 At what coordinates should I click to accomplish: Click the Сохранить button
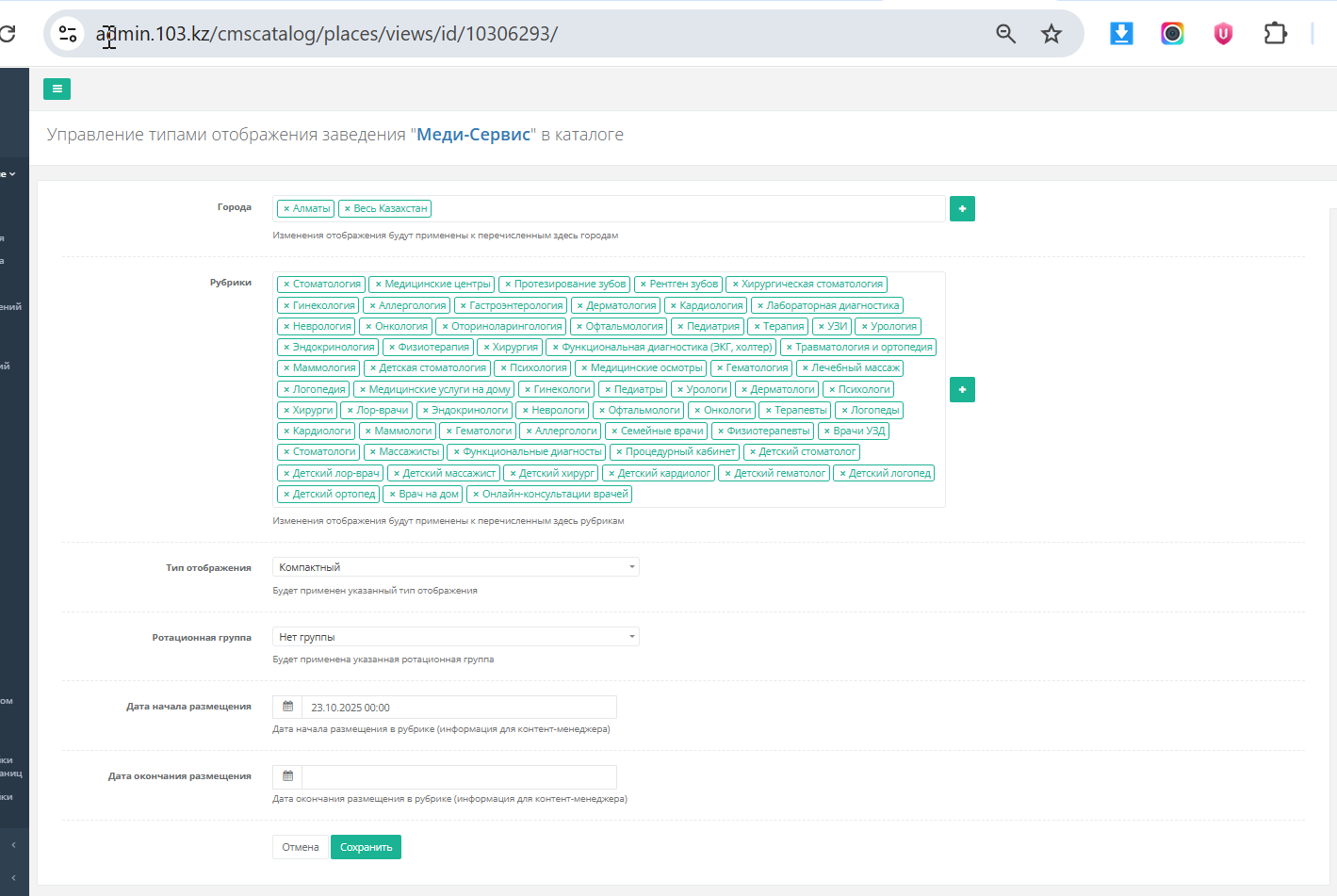tap(366, 847)
